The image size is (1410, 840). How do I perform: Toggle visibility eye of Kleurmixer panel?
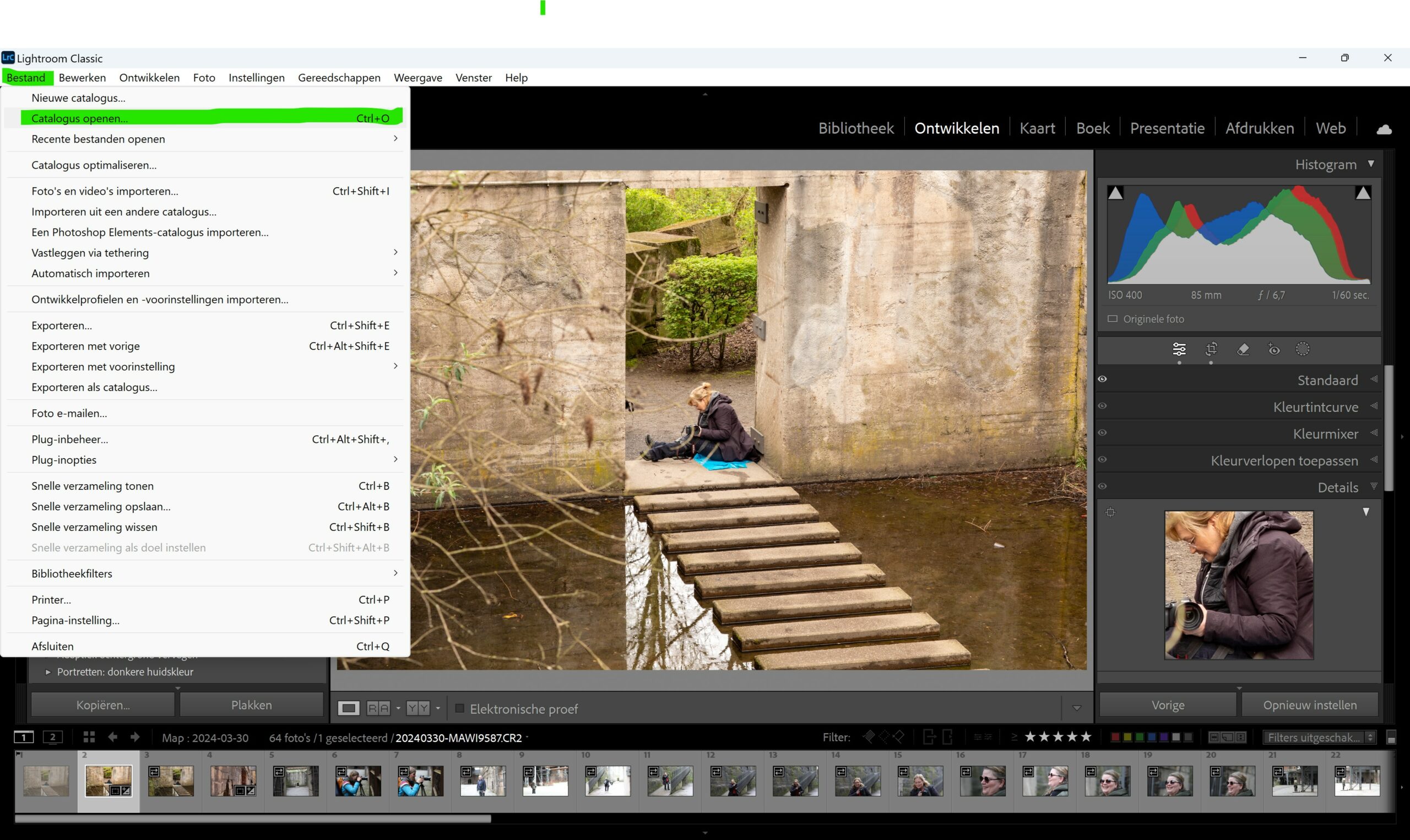(x=1102, y=432)
